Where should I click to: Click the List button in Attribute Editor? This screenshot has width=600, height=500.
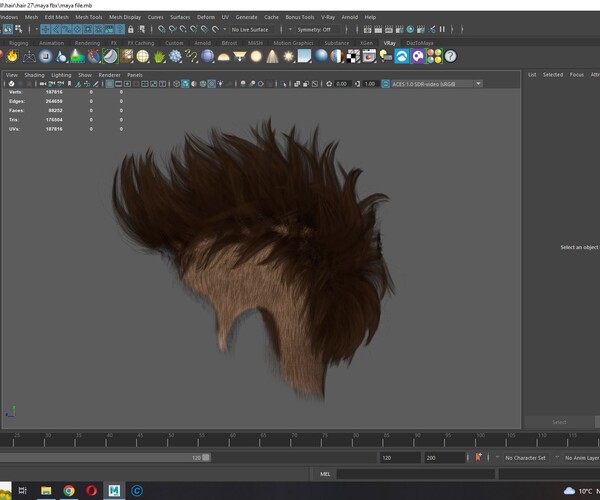coord(532,75)
